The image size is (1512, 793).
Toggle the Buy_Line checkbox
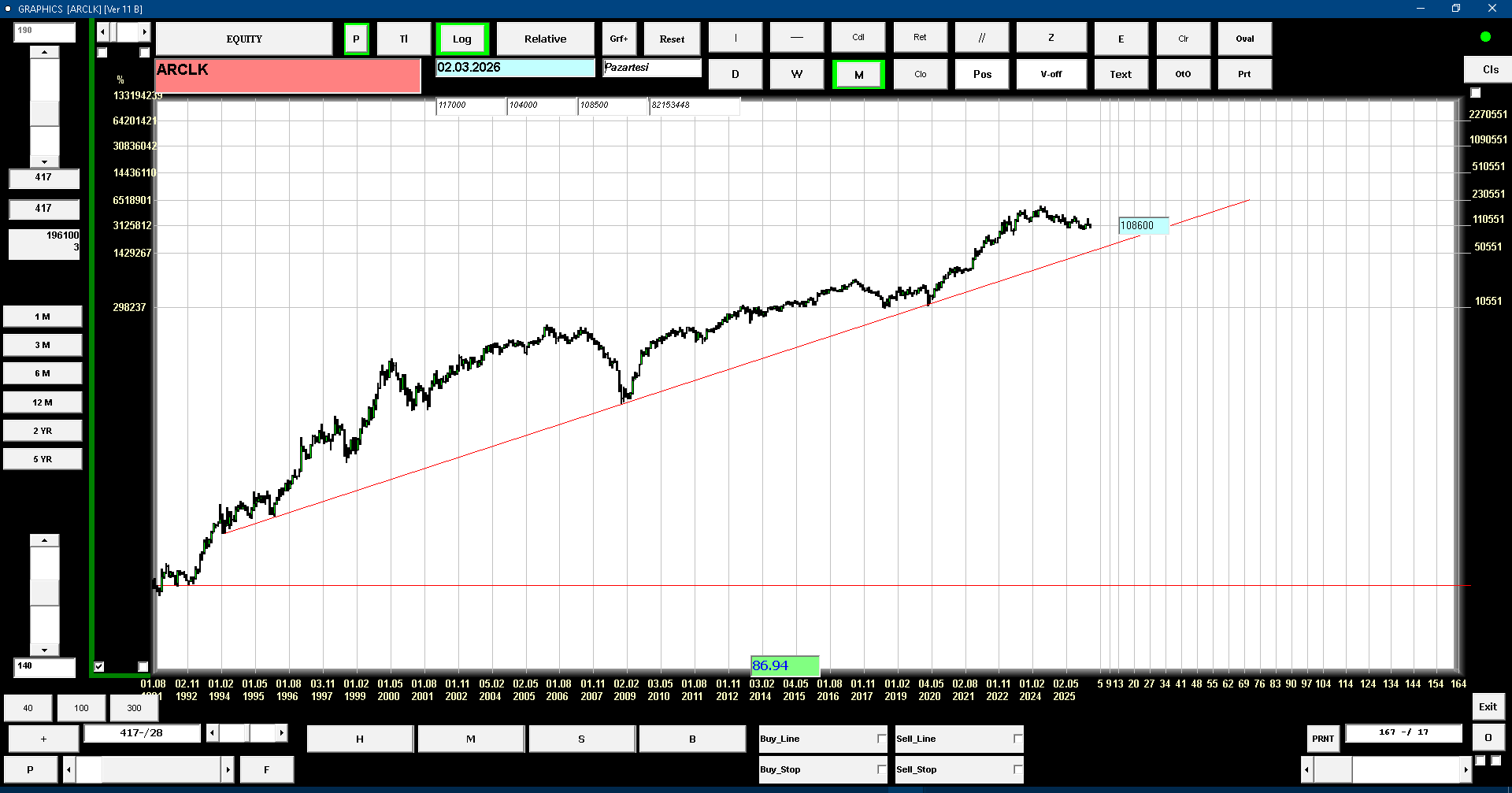coord(881,739)
